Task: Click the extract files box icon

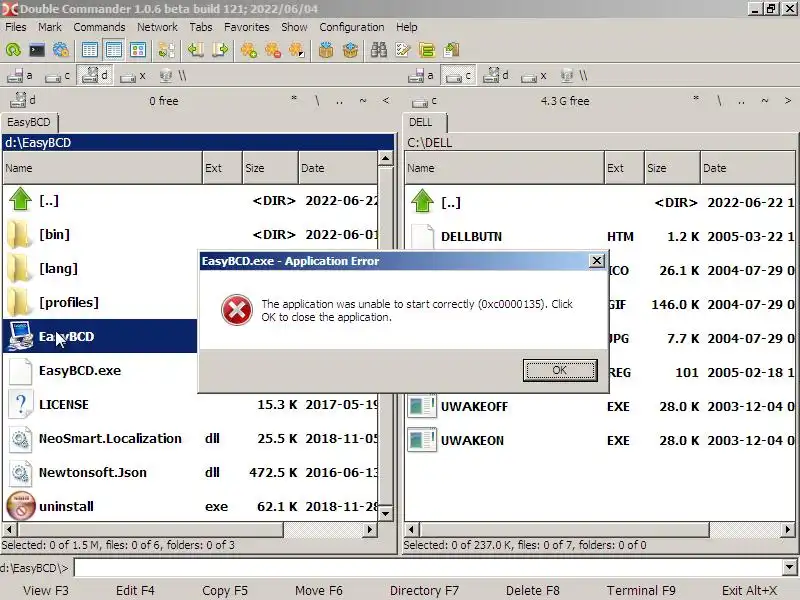Action: click(350, 50)
